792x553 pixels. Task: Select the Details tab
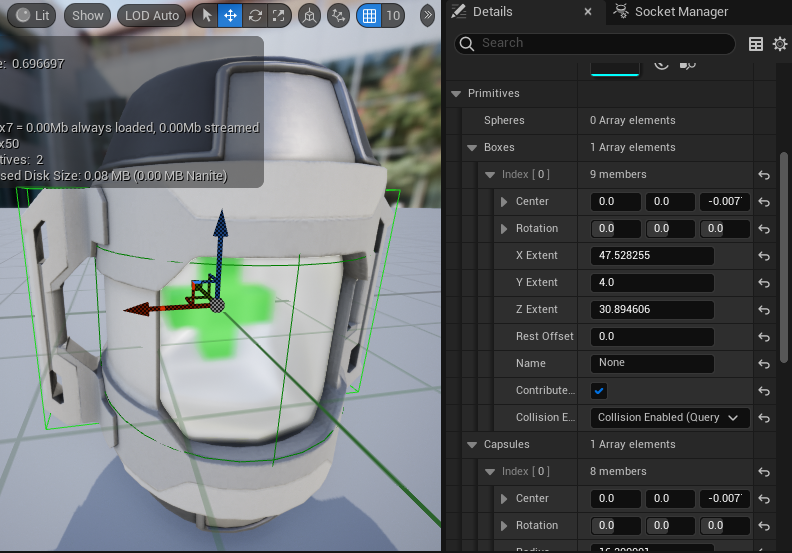pyautogui.click(x=492, y=12)
